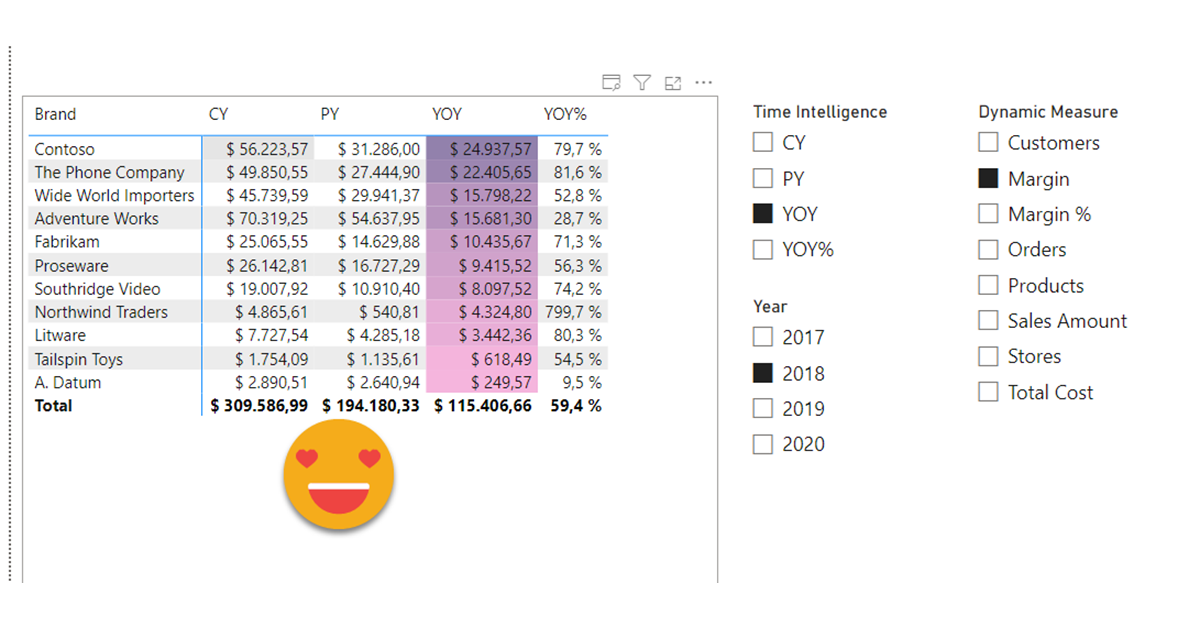Screen dimensions: 1200x628
Task: Select year 2017 in the Year slicer
Action: coord(762,337)
